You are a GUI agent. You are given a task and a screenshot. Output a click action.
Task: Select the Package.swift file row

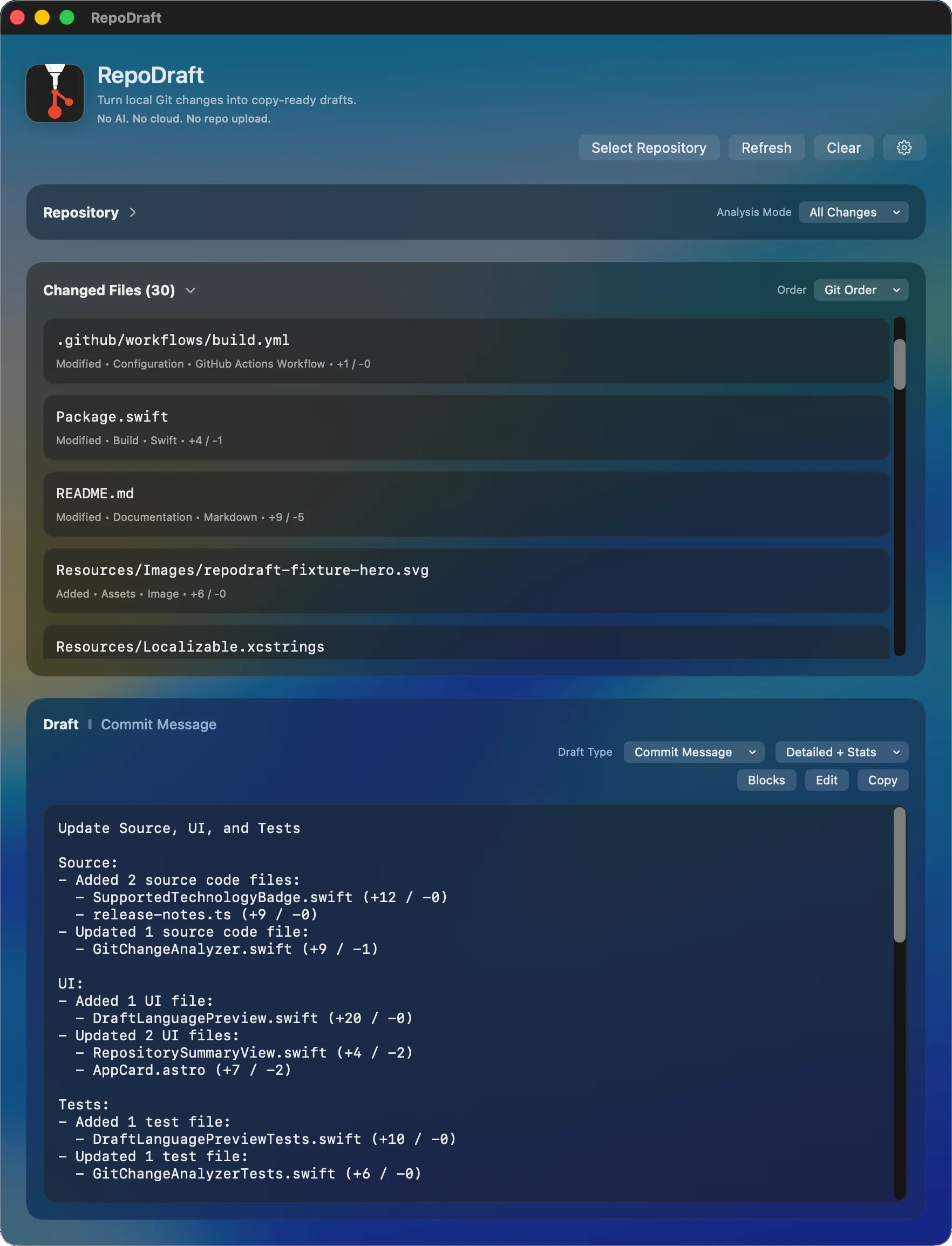[x=466, y=428]
